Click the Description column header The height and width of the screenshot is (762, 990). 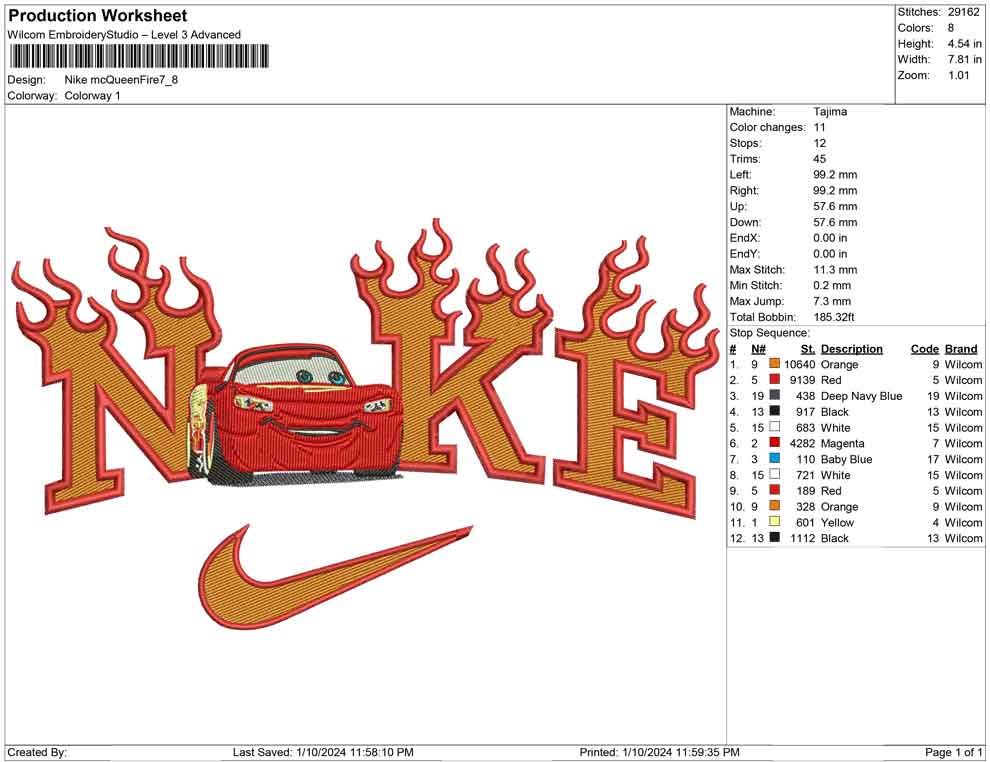pyautogui.click(x=851, y=348)
